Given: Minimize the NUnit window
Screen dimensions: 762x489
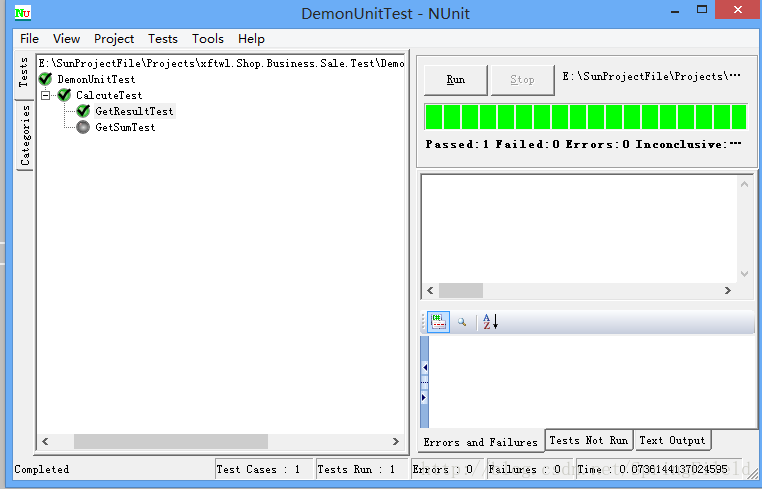Looking at the screenshot, I should pyautogui.click(x=675, y=11).
